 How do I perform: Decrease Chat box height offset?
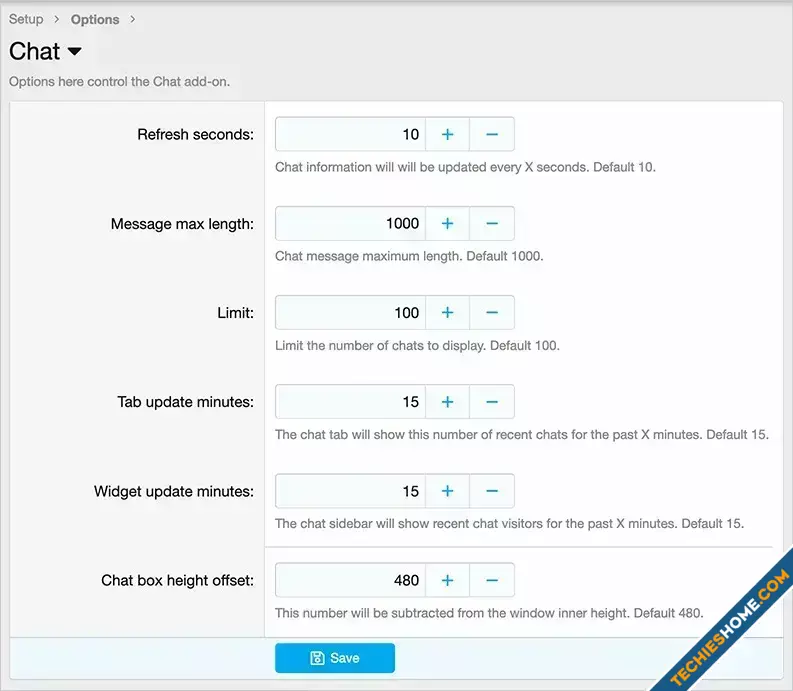(492, 580)
